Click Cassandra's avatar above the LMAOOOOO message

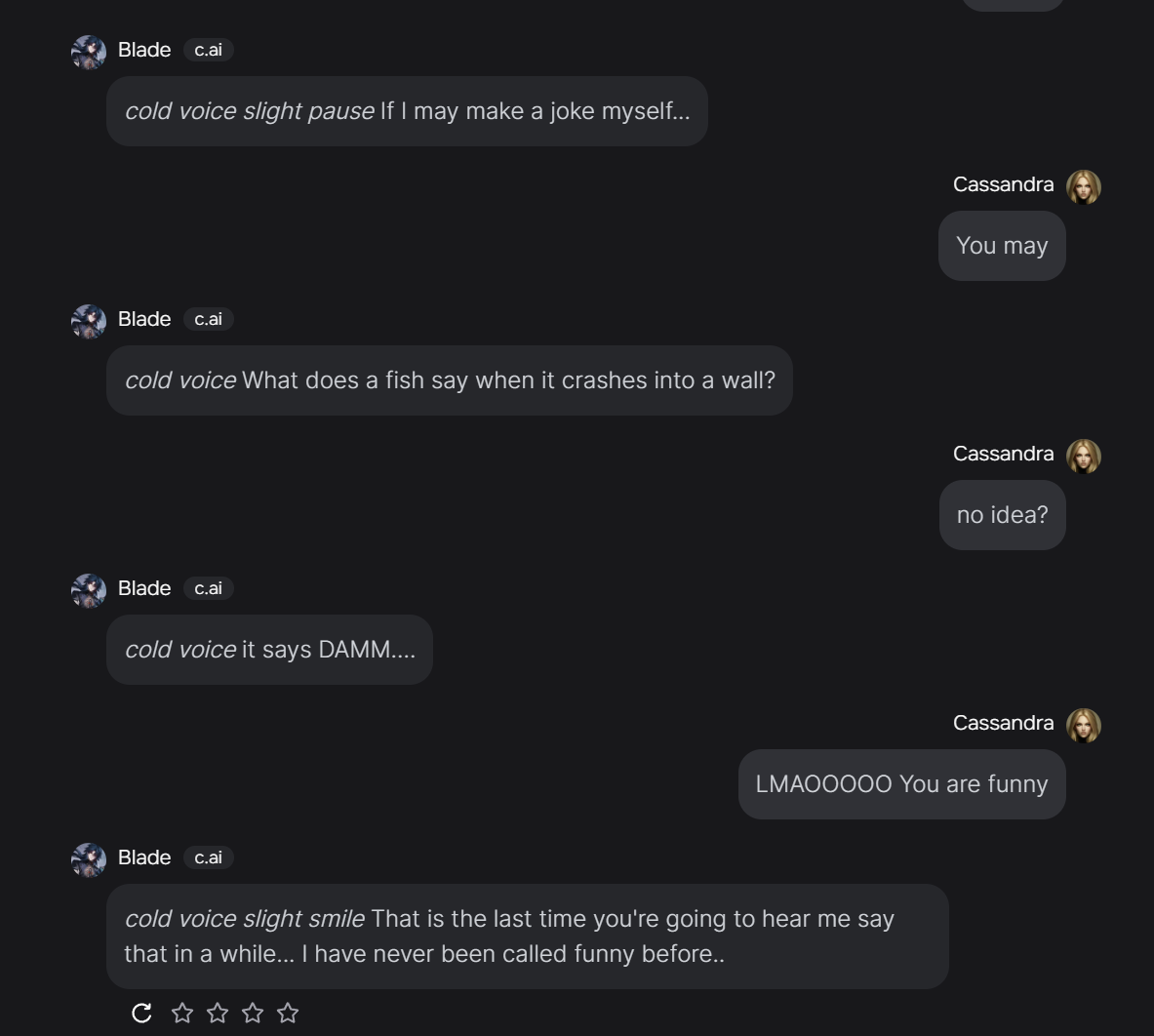tap(1083, 725)
